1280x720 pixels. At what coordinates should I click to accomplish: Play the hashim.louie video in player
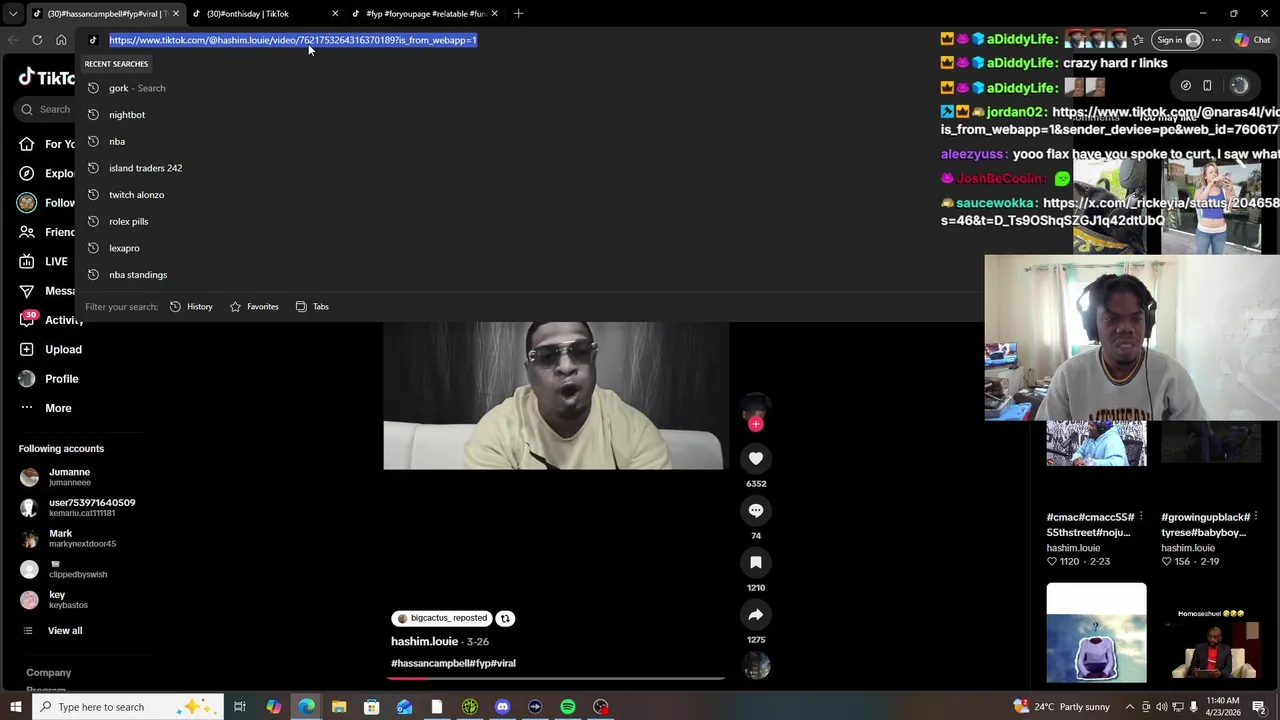point(556,396)
